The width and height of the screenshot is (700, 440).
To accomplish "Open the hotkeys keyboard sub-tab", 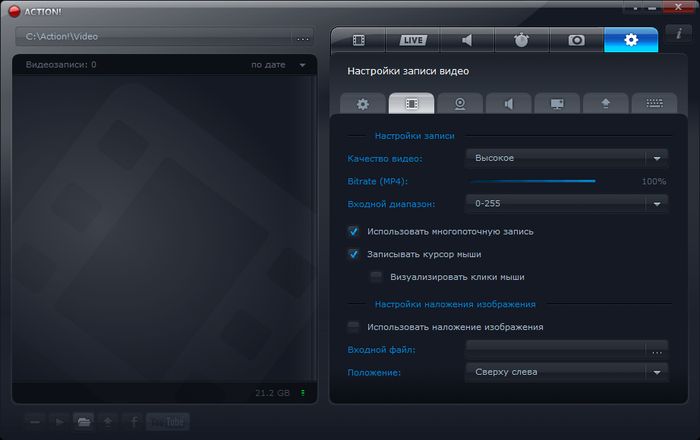I will [x=654, y=103].
